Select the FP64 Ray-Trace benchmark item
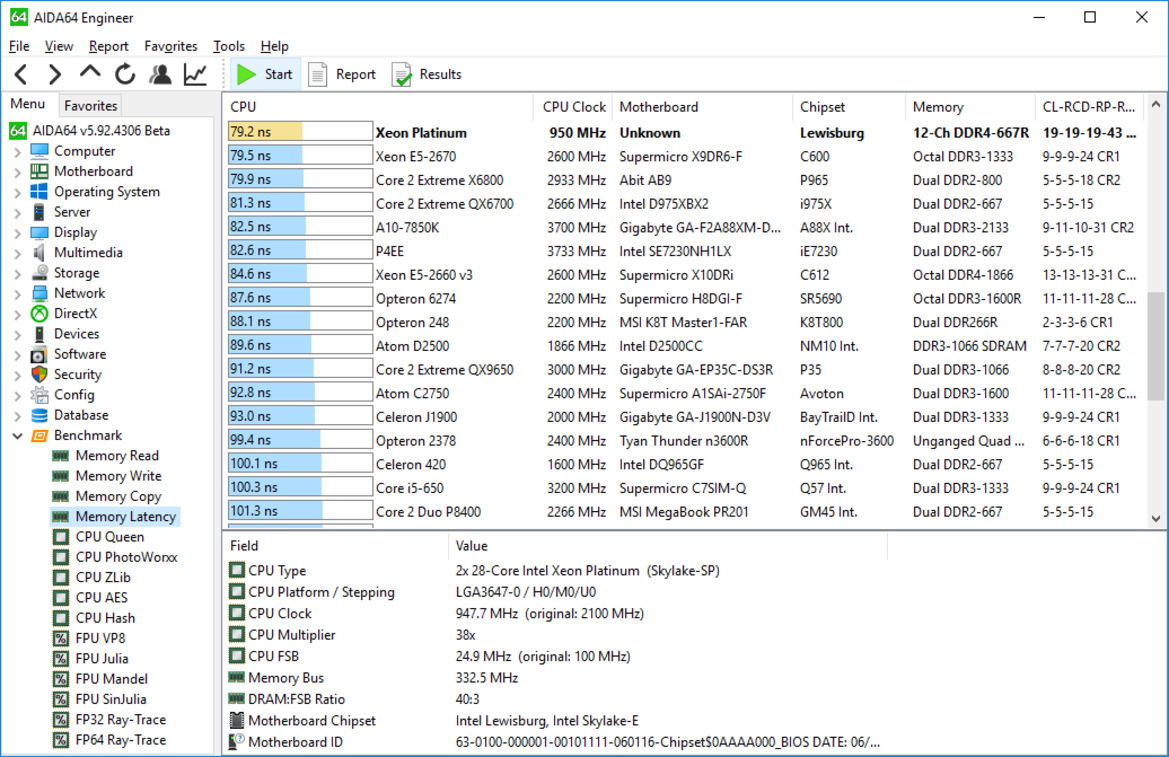The width and height of the screenshot is (1169, 757). 110,740
